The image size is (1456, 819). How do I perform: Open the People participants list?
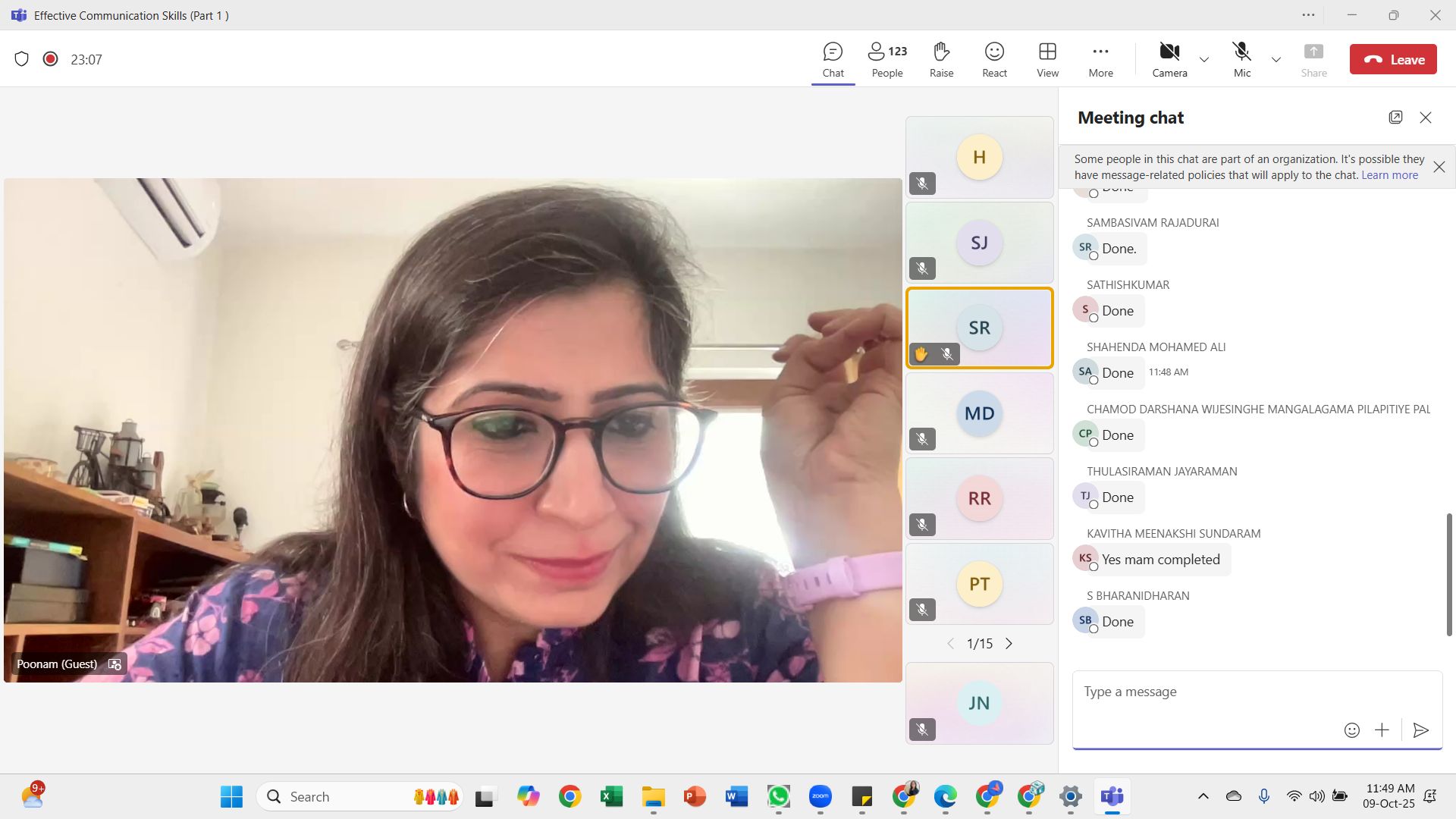887,59
